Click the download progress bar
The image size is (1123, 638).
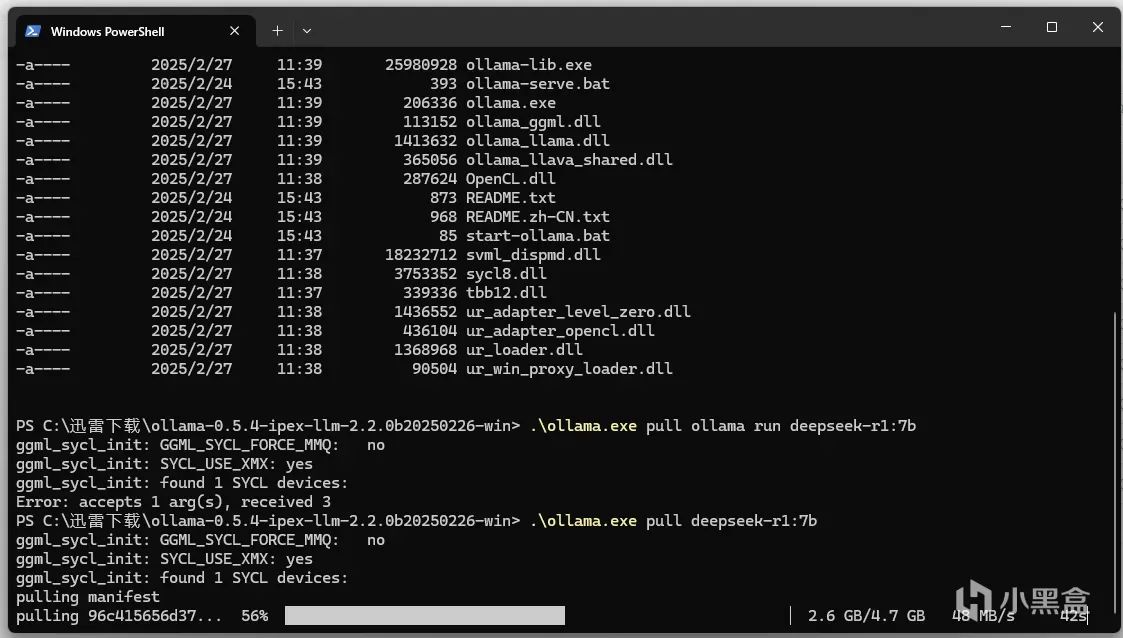tap(425, 615)
